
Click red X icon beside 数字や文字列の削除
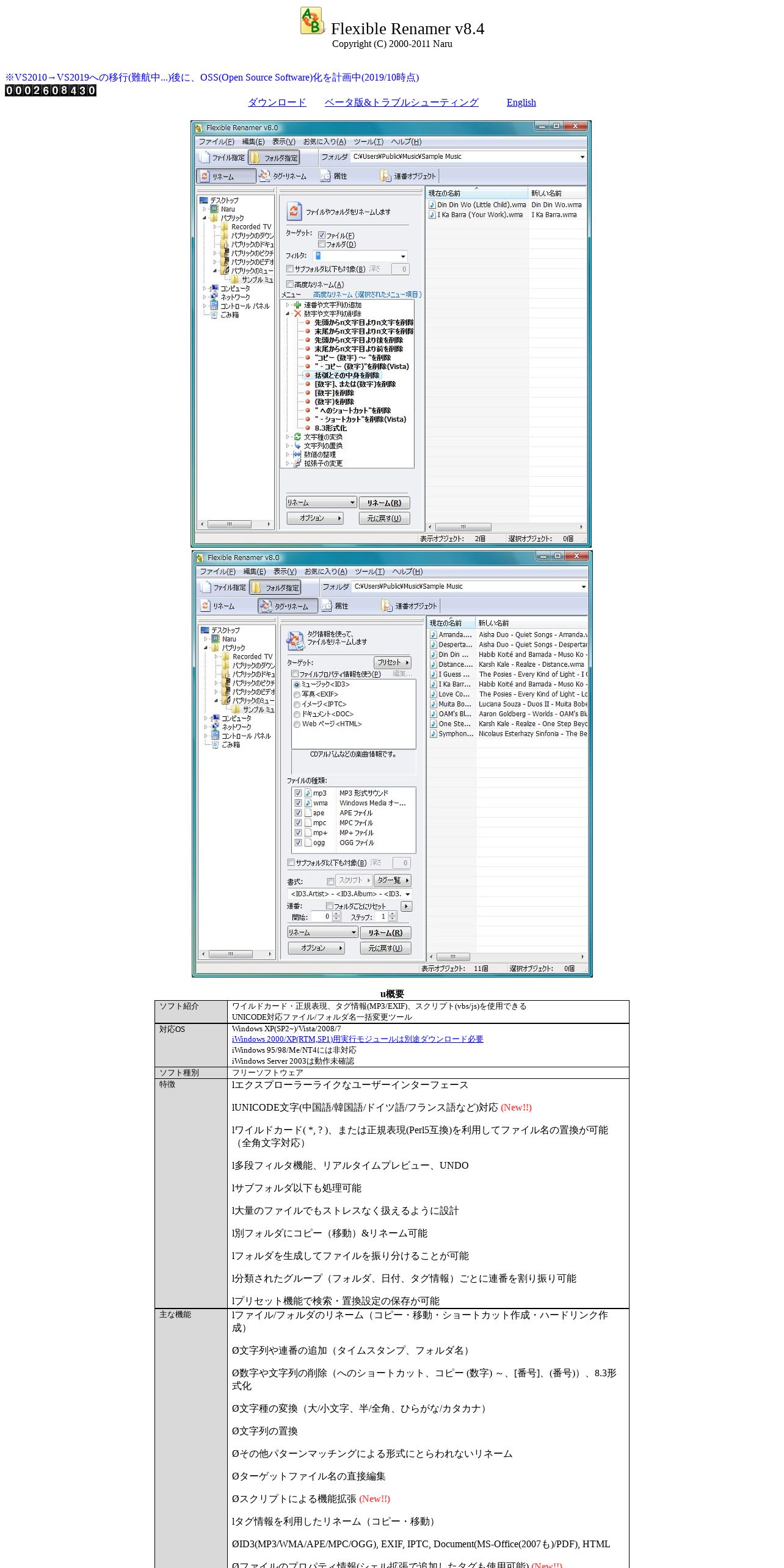tap(298, 314)
